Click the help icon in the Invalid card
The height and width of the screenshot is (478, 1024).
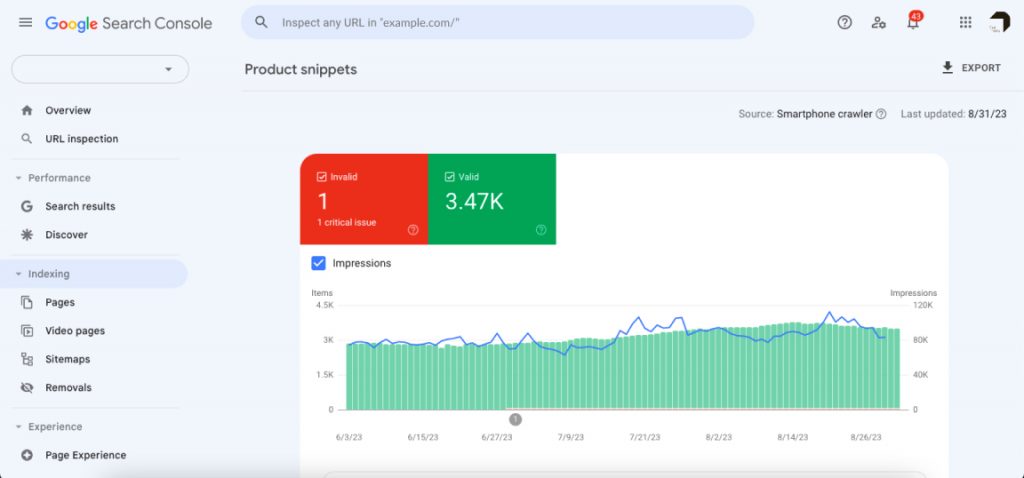click(413, 230)
